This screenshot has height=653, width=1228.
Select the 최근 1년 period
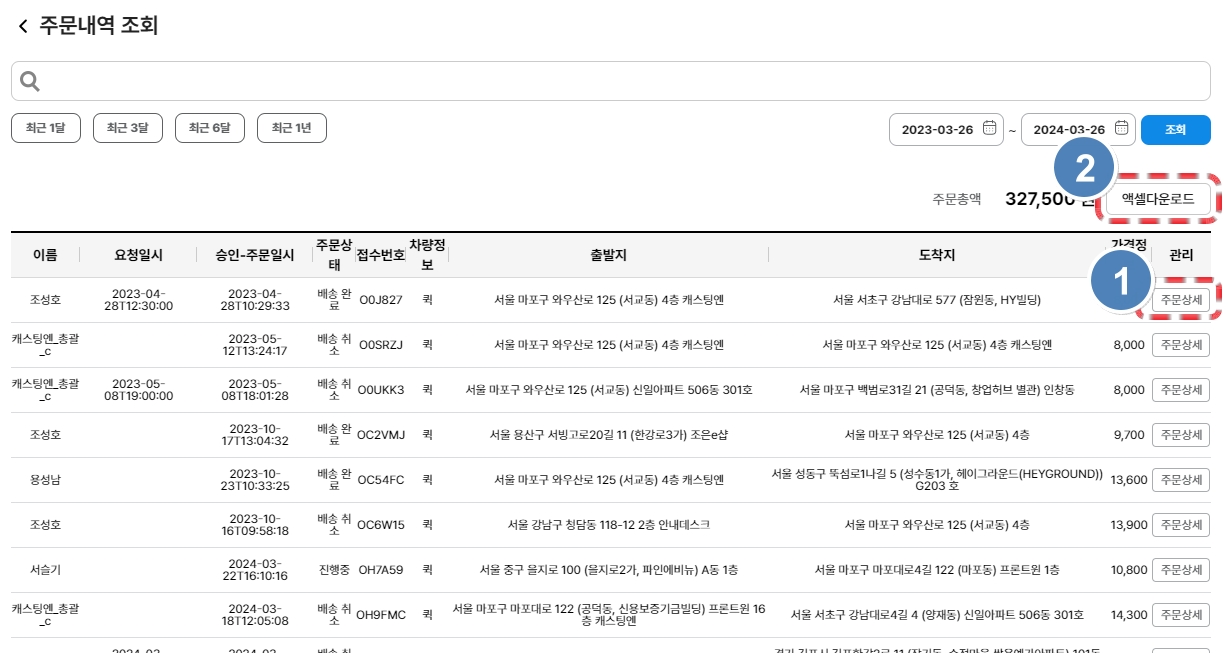pos(292,128)
